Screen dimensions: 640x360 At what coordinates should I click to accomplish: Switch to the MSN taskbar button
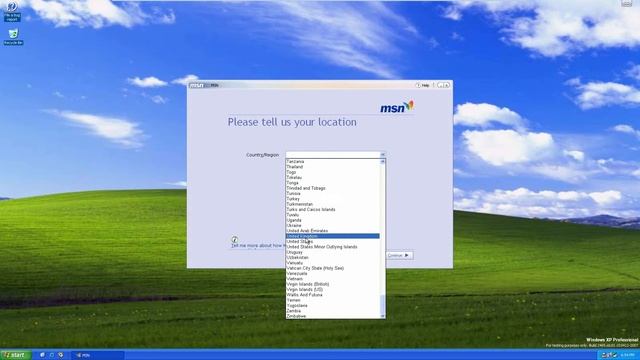(98, 355)
